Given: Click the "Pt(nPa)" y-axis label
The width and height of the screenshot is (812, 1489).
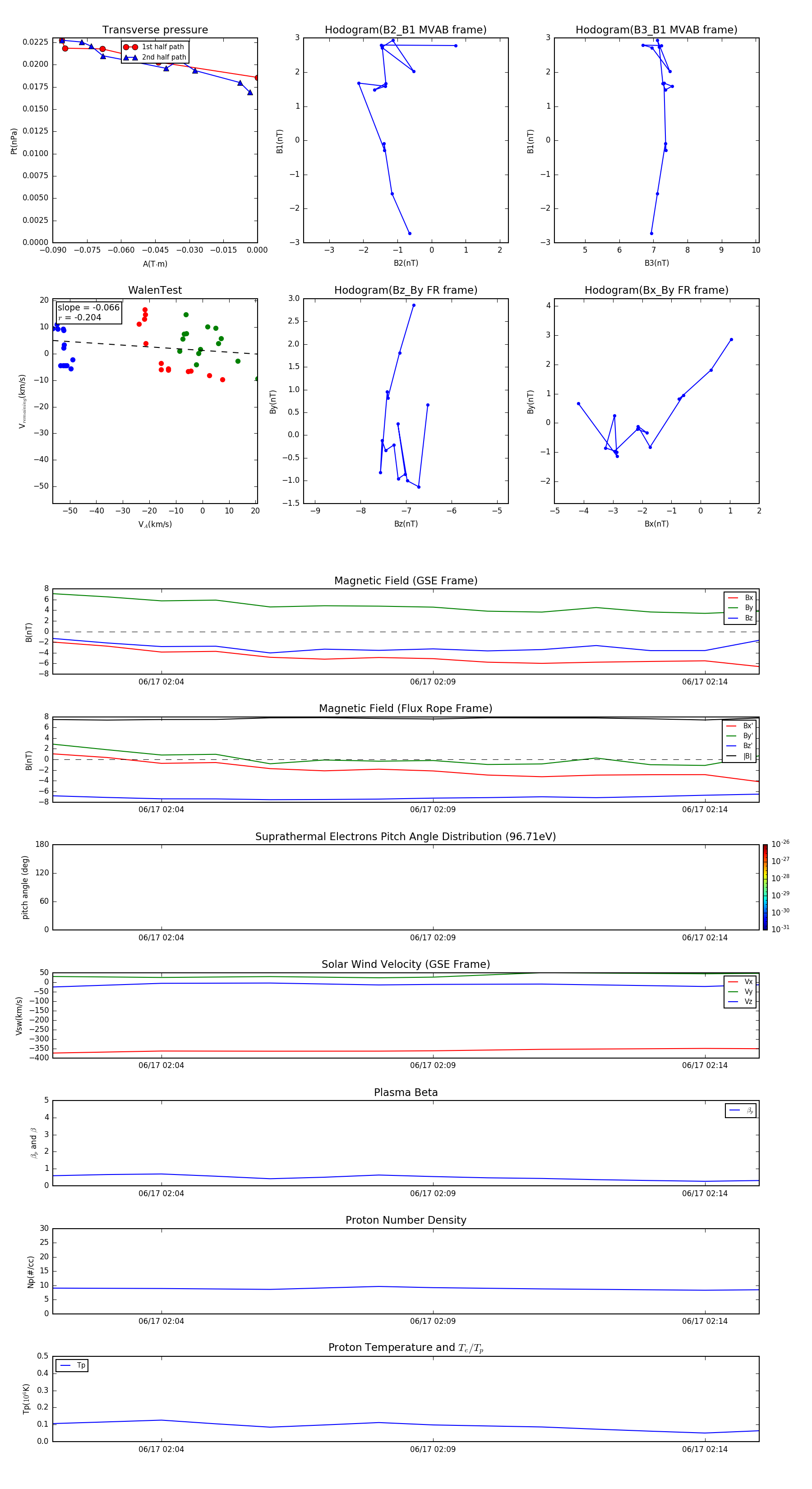Looking at the screenshot, I should 14,141.
